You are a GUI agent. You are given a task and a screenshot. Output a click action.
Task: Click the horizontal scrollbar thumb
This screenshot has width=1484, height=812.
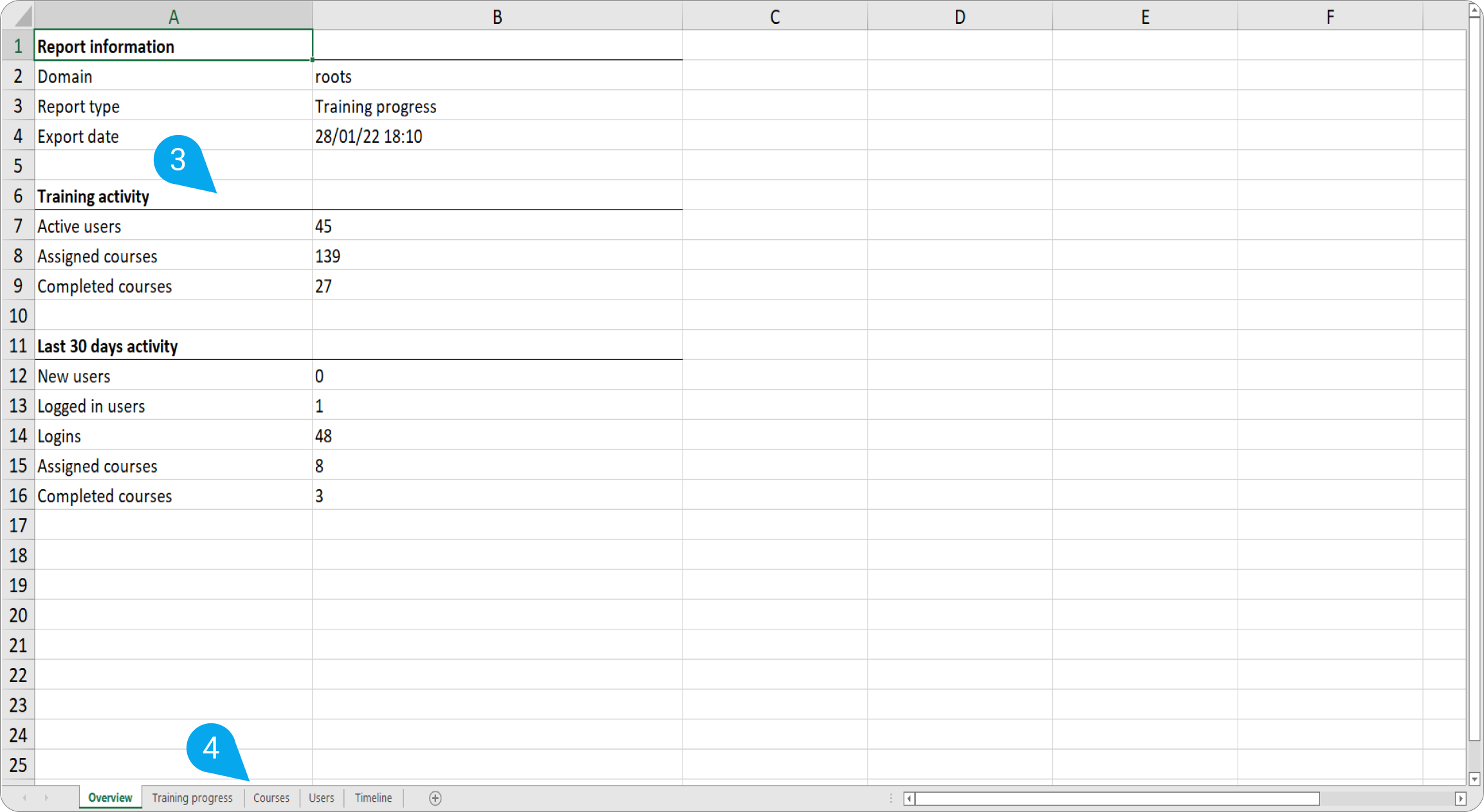[1117, 798]
